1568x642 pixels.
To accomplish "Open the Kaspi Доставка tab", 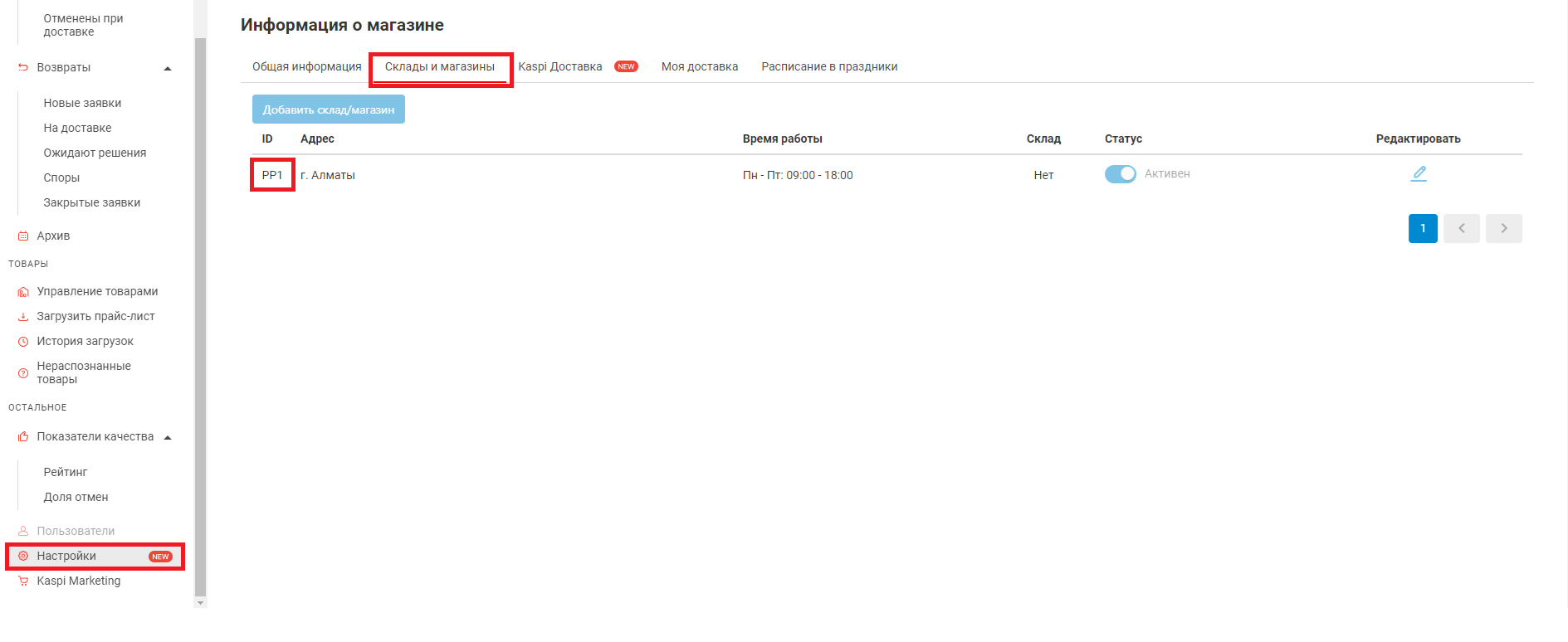I will (560, 66).
